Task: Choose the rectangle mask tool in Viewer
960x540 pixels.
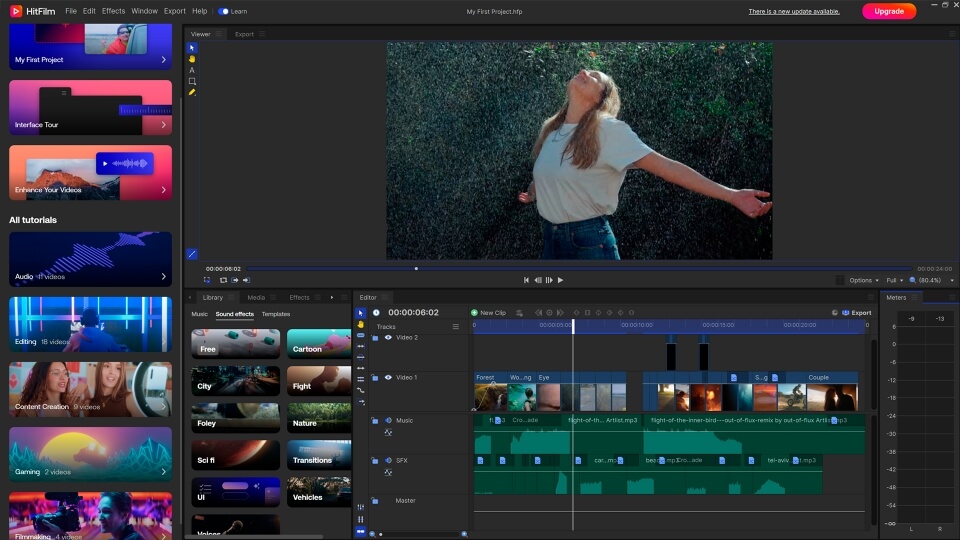Action: (192, 81)
